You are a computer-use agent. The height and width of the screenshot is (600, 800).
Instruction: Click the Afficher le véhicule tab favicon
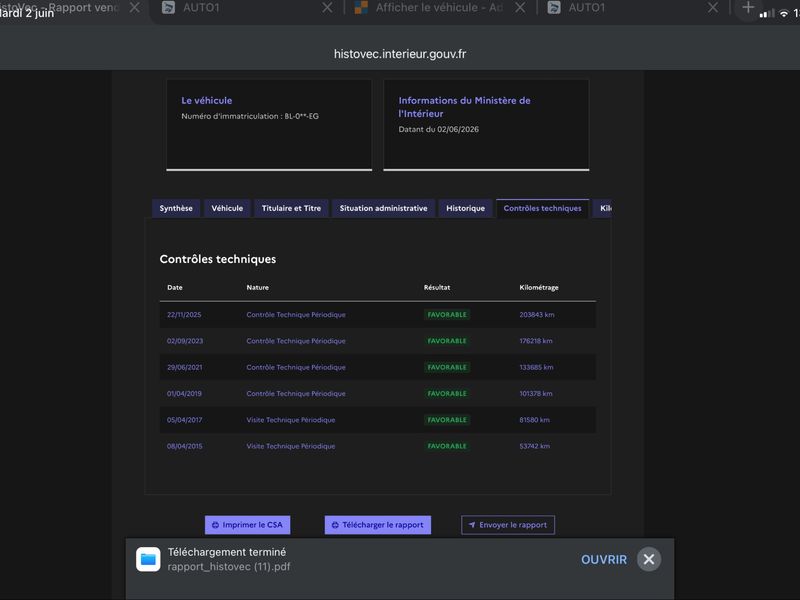361,8
